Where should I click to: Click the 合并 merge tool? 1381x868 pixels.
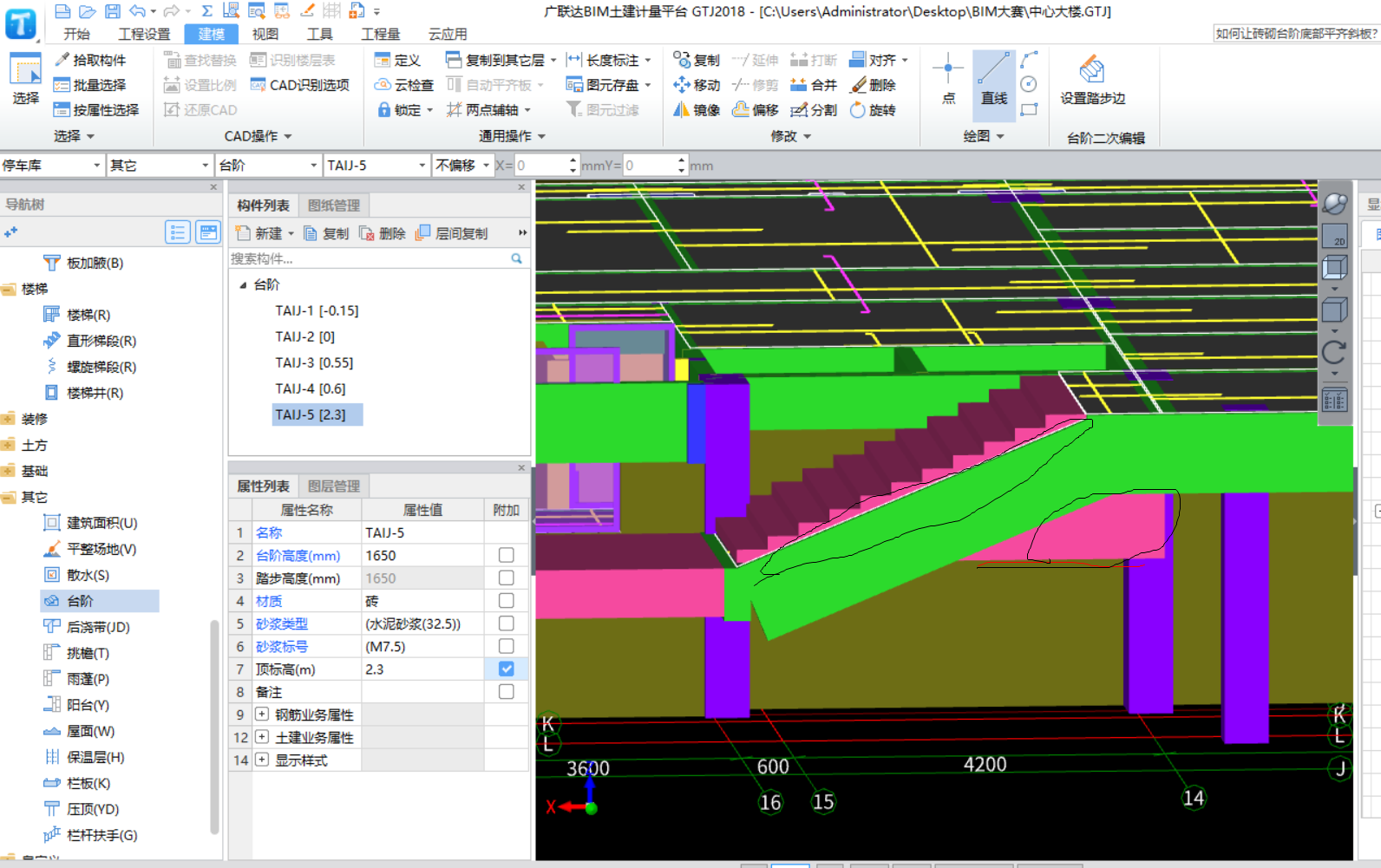[x=814, y=85]
